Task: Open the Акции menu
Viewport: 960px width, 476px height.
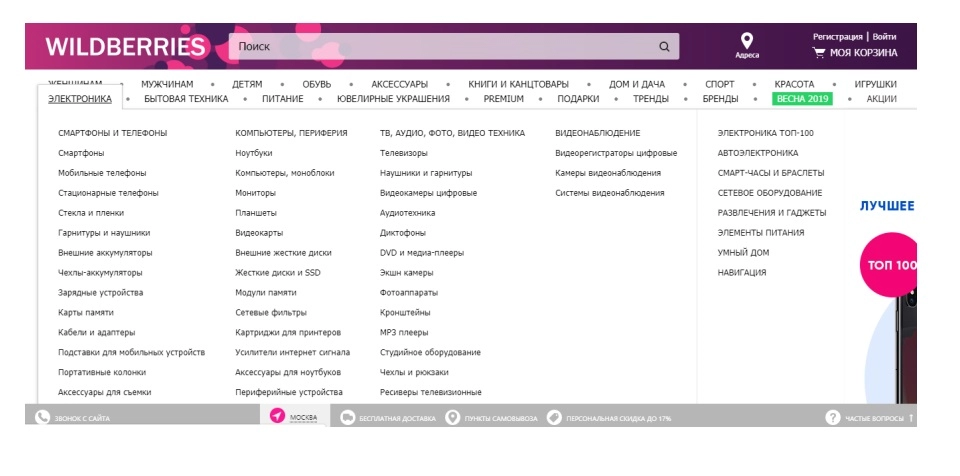Action: coord(882,99)
